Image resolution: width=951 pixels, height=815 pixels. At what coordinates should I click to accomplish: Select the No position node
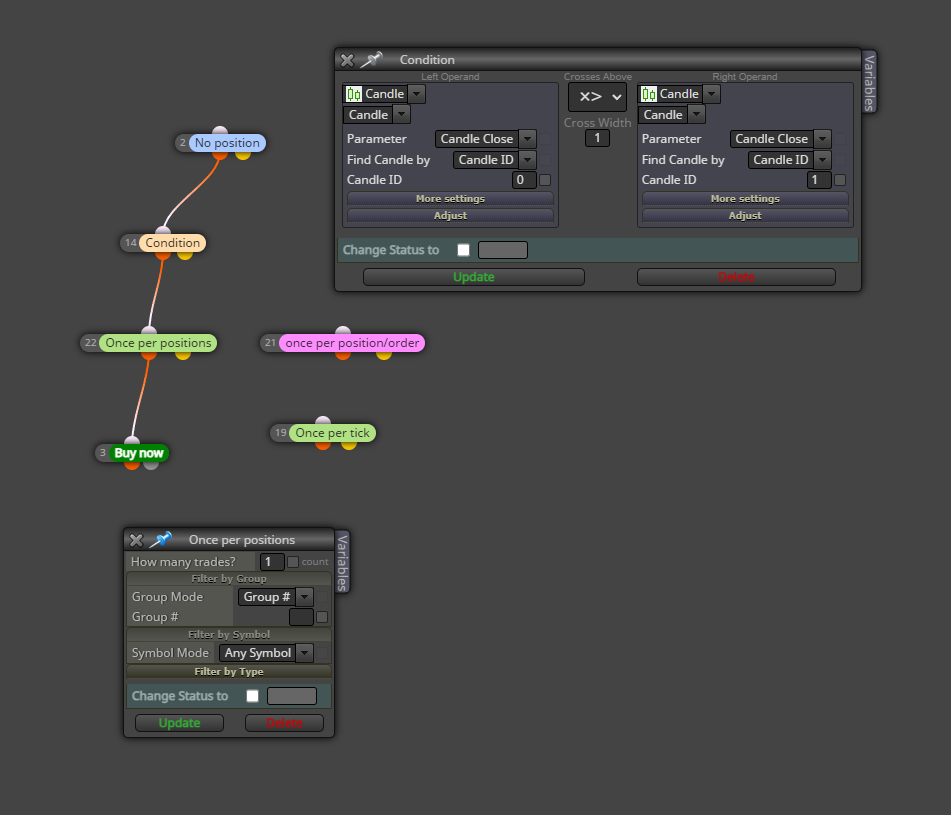click(x=227, y=143)
